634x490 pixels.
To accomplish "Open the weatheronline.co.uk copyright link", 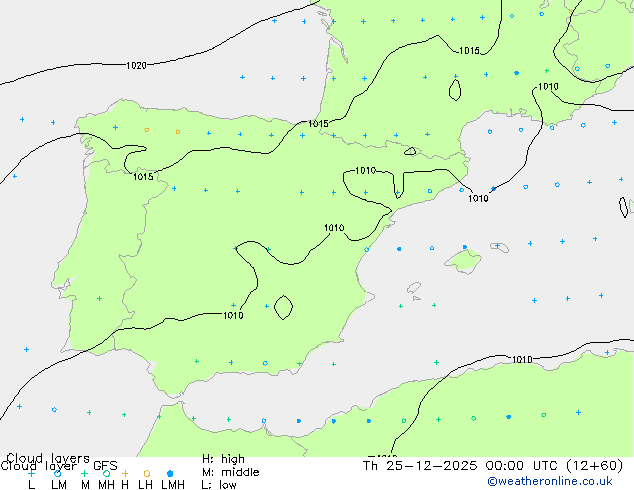I will click(550, 481).
